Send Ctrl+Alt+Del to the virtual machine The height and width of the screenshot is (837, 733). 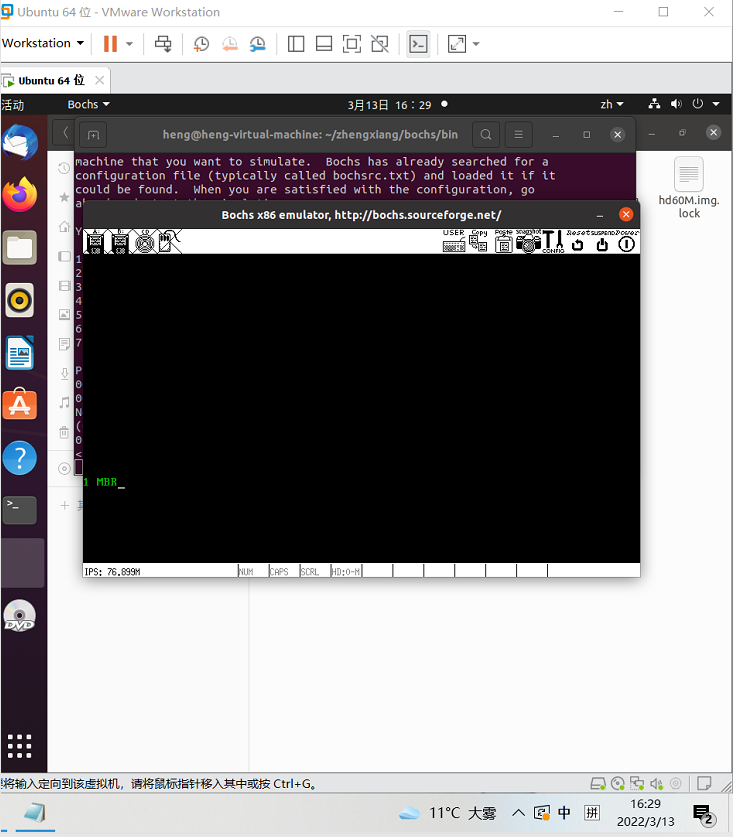pos(163,44)
